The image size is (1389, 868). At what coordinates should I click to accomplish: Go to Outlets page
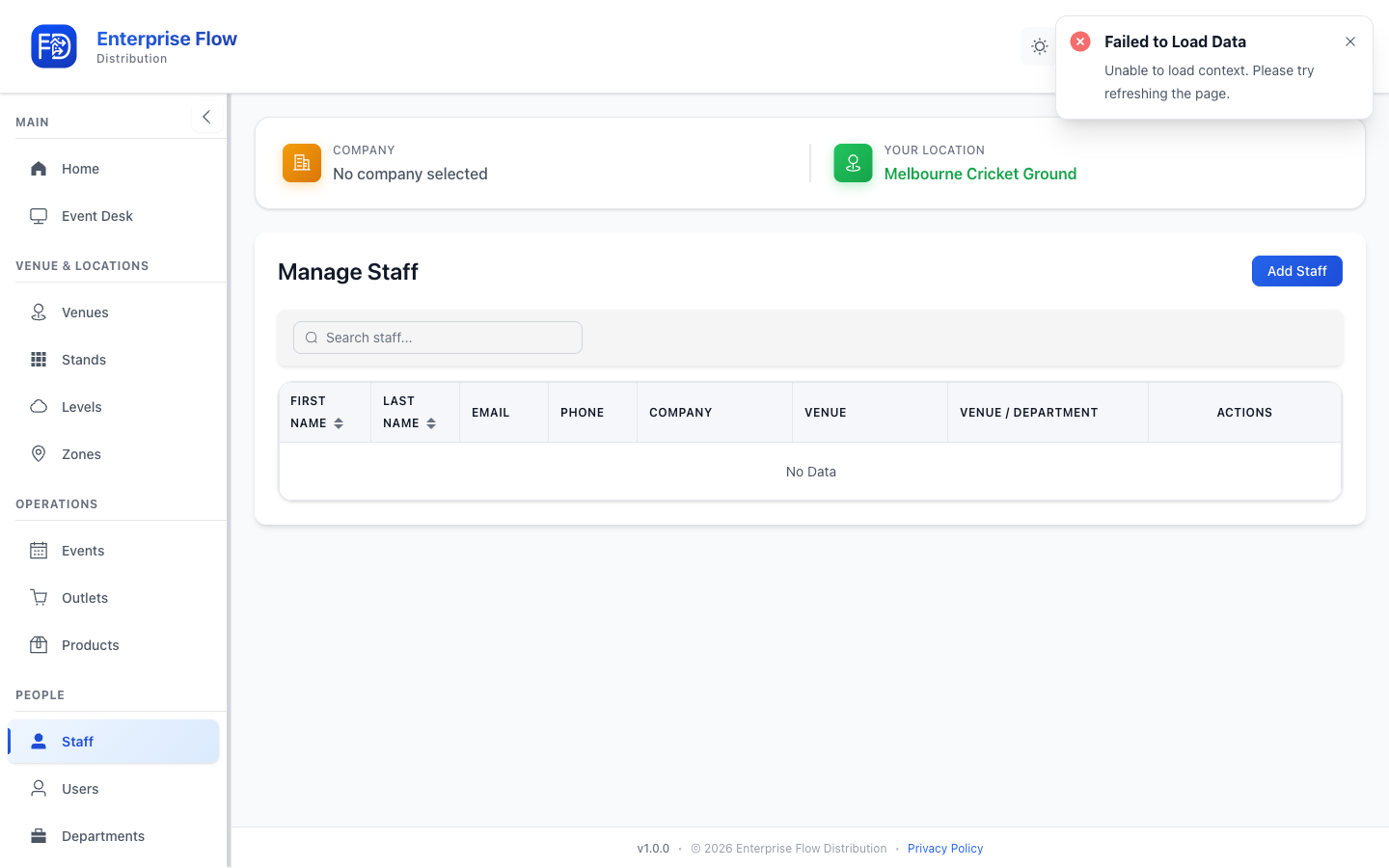(x=114, y=598)
